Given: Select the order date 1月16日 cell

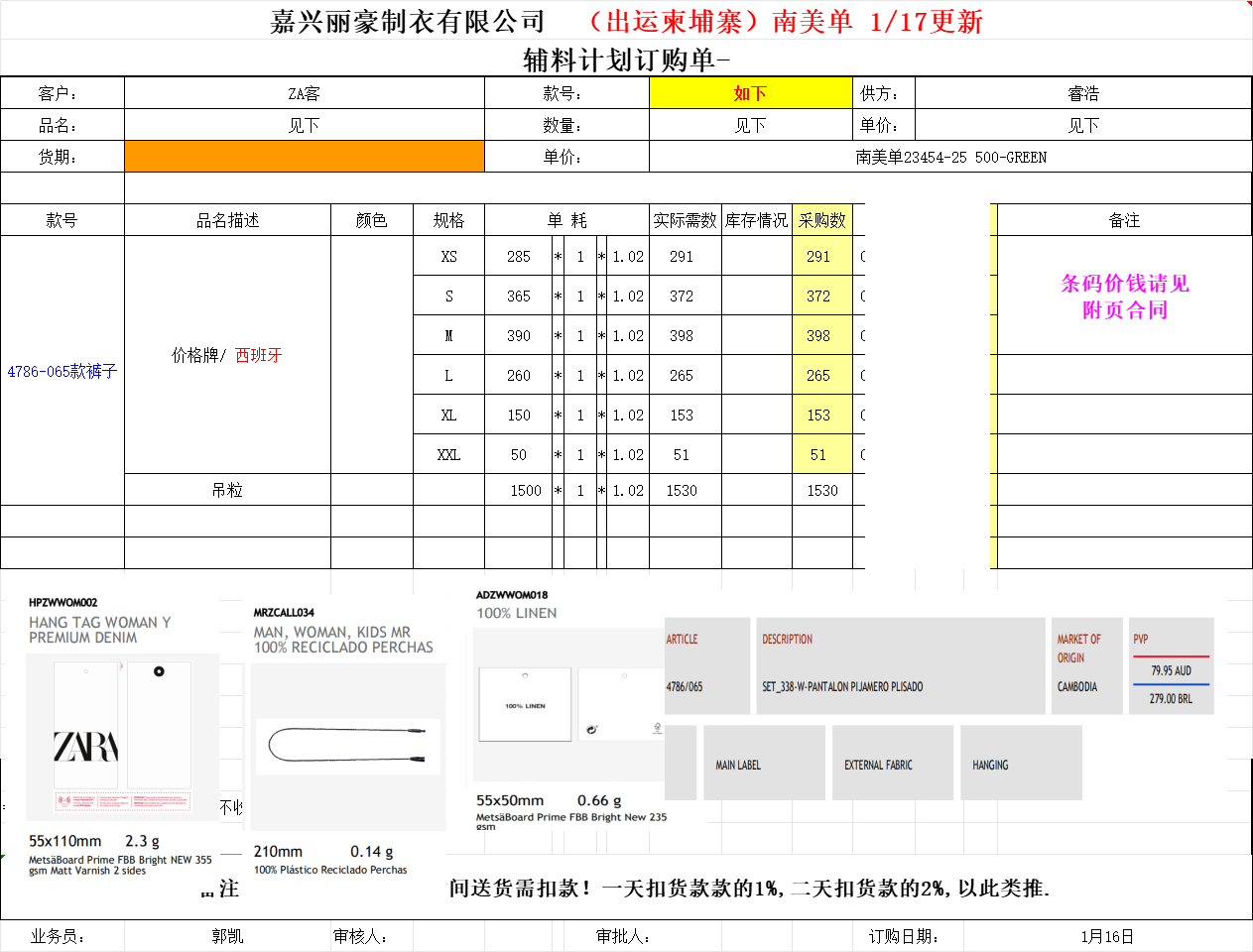Looking at the screenshot, I should coord(1106,936).
